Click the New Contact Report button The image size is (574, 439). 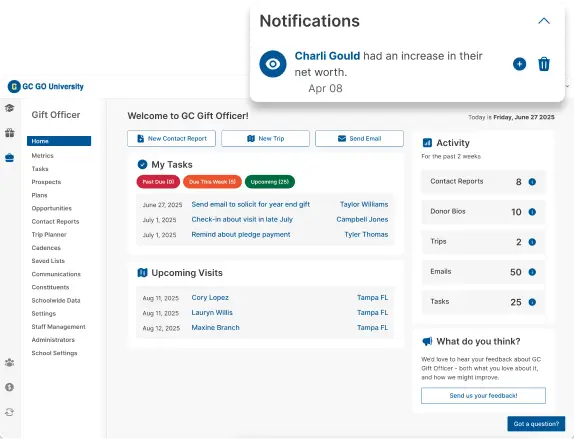coord(171,138)
